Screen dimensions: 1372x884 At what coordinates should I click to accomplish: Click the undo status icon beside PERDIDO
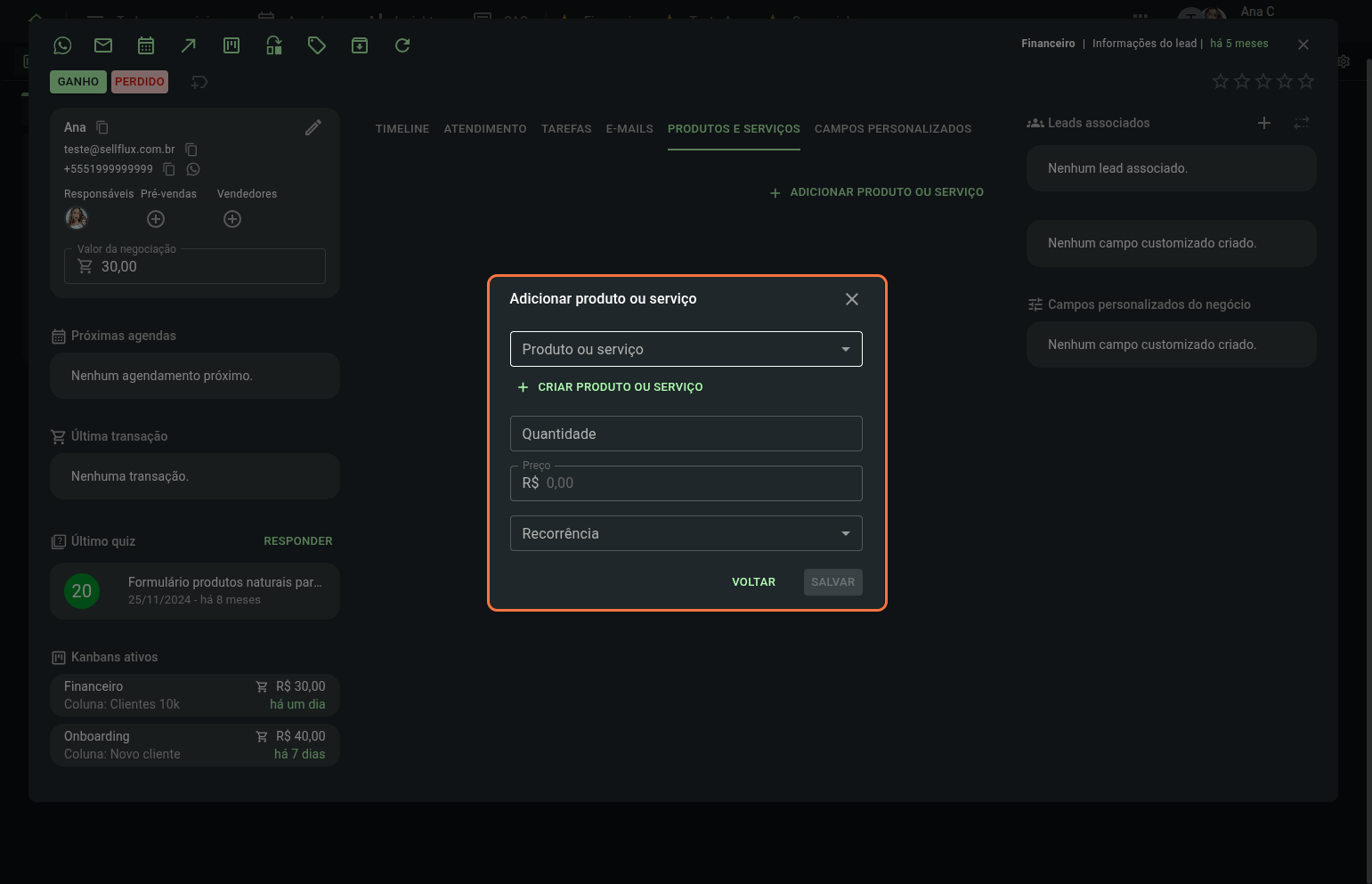tap(199, 82)
